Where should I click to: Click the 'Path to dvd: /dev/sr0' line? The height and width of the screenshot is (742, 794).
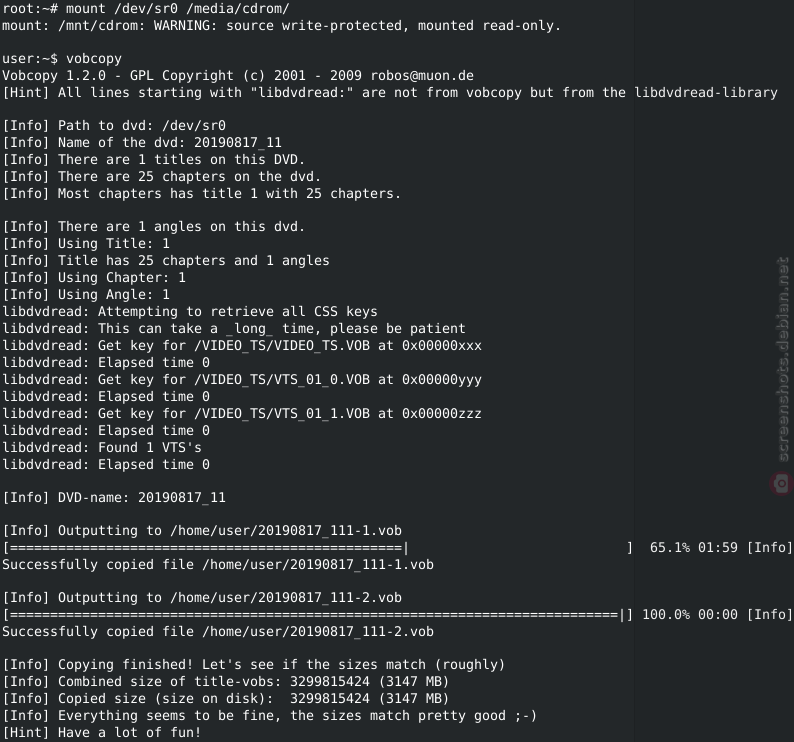click(x=114, y=126)
